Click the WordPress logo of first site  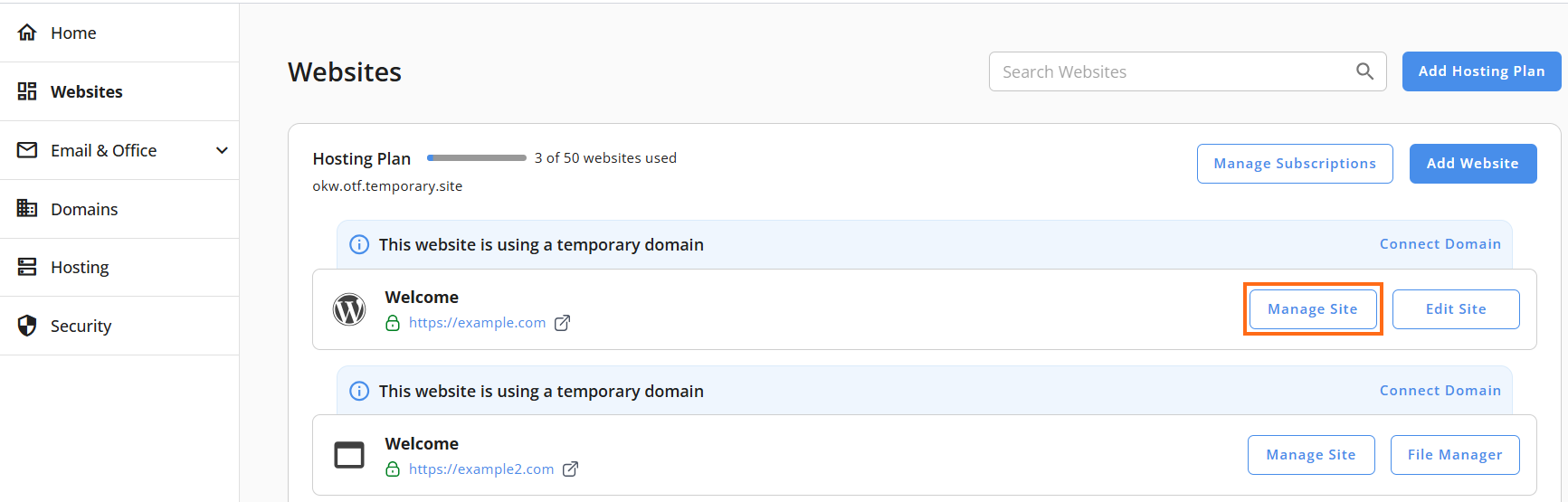(x=349, y=309)
